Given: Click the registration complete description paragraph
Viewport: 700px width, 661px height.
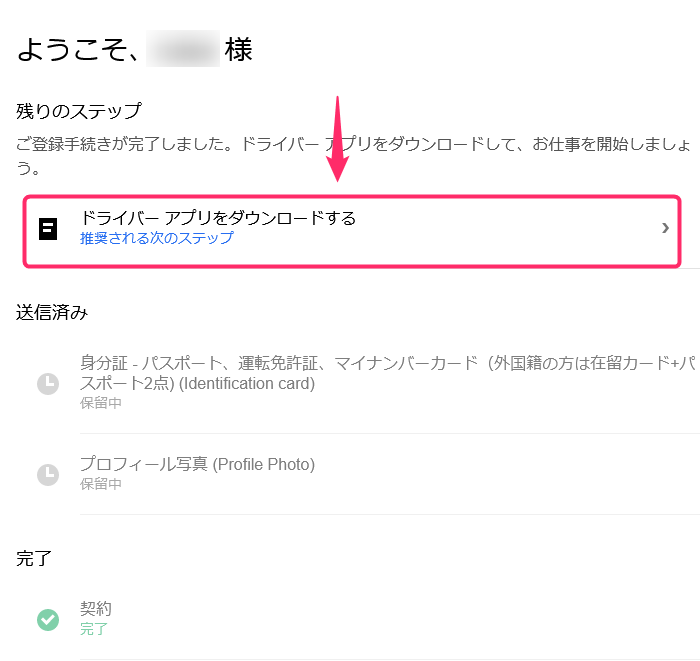Looking at the screenshot, I should (353, 156).
